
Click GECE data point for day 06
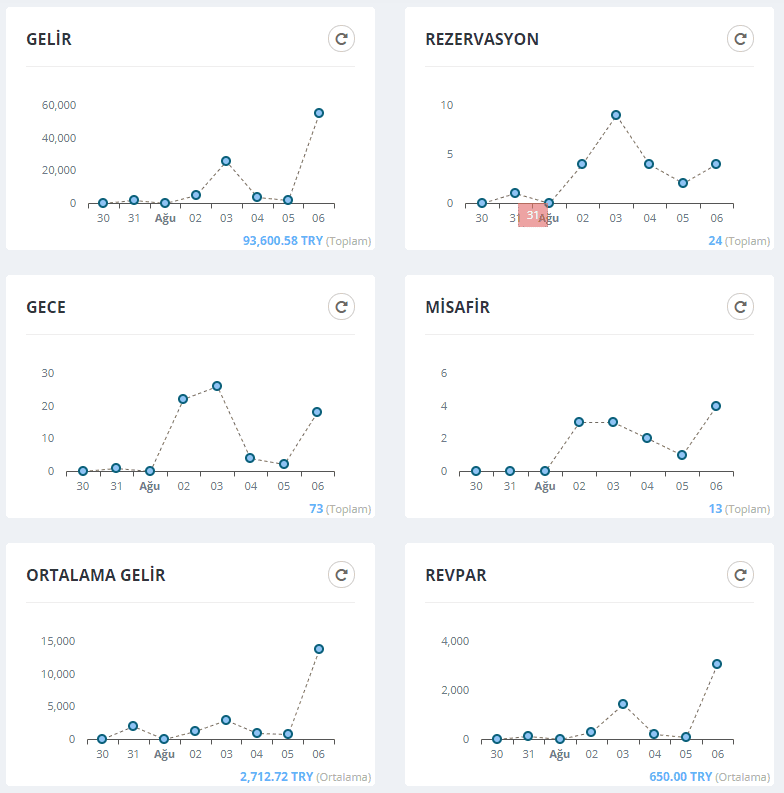317,412
